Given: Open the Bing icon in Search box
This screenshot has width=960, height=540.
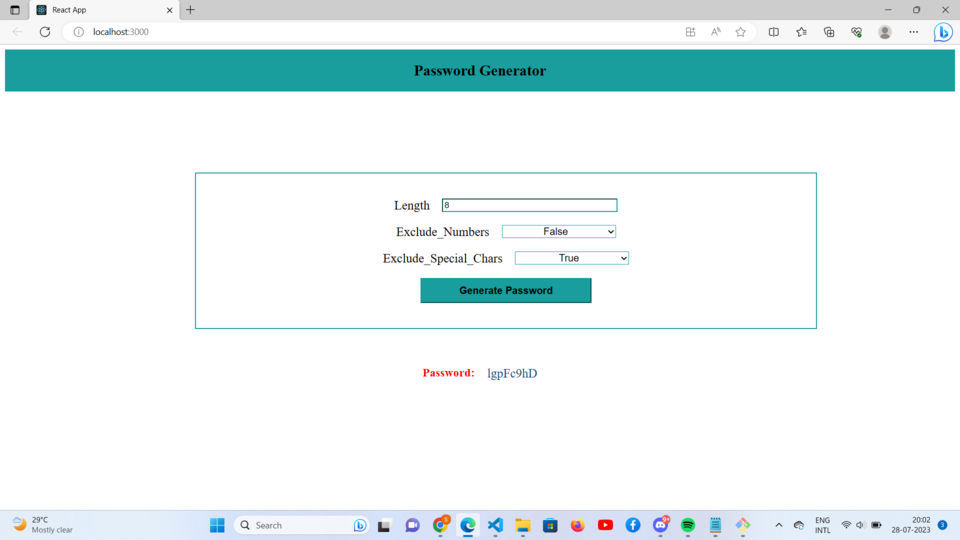Looking at the screenshot, I should [360, 525].
